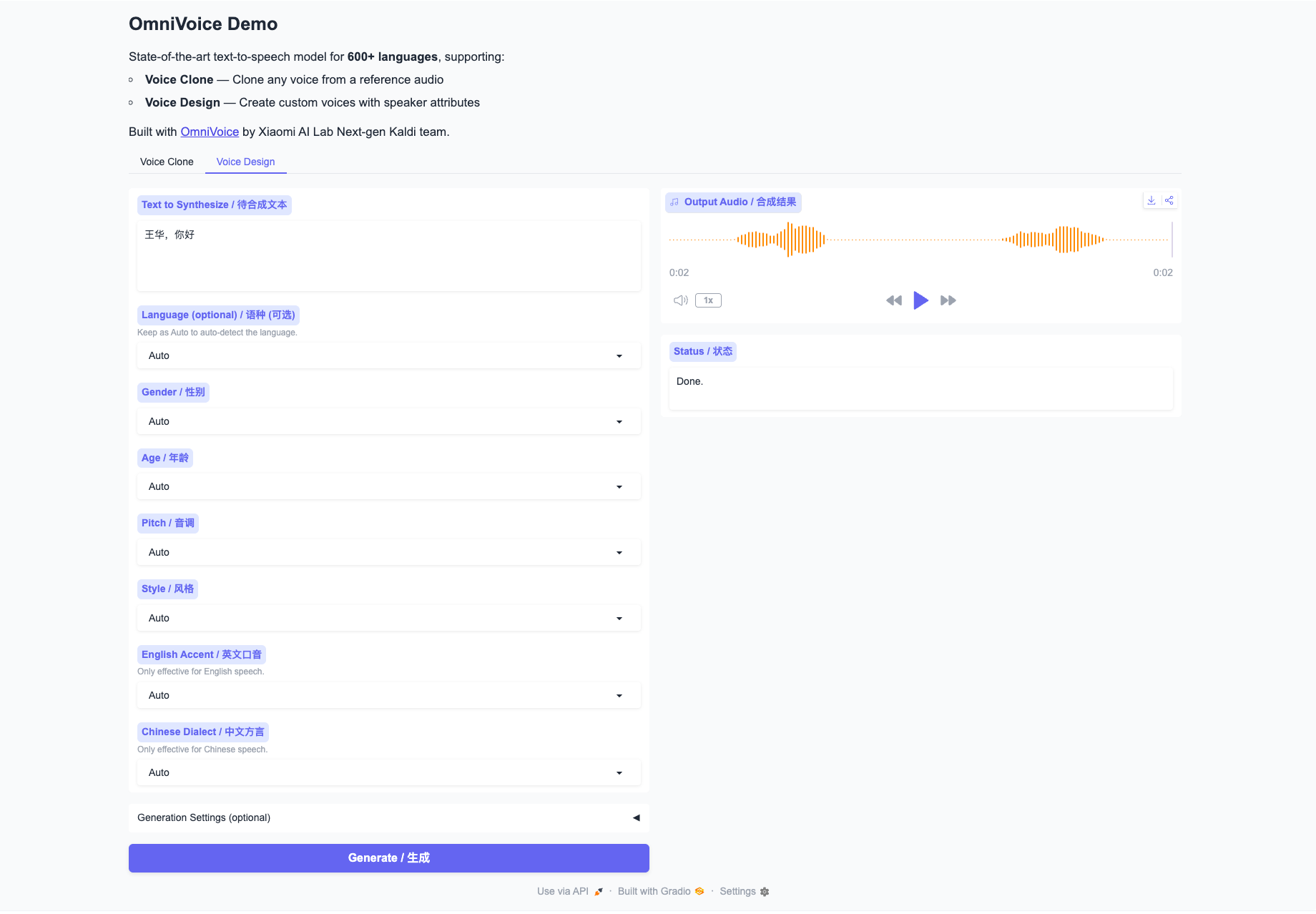Screen dimensions: 1316x914
Task: Download the output audio file
Action: coord(1151,201)
